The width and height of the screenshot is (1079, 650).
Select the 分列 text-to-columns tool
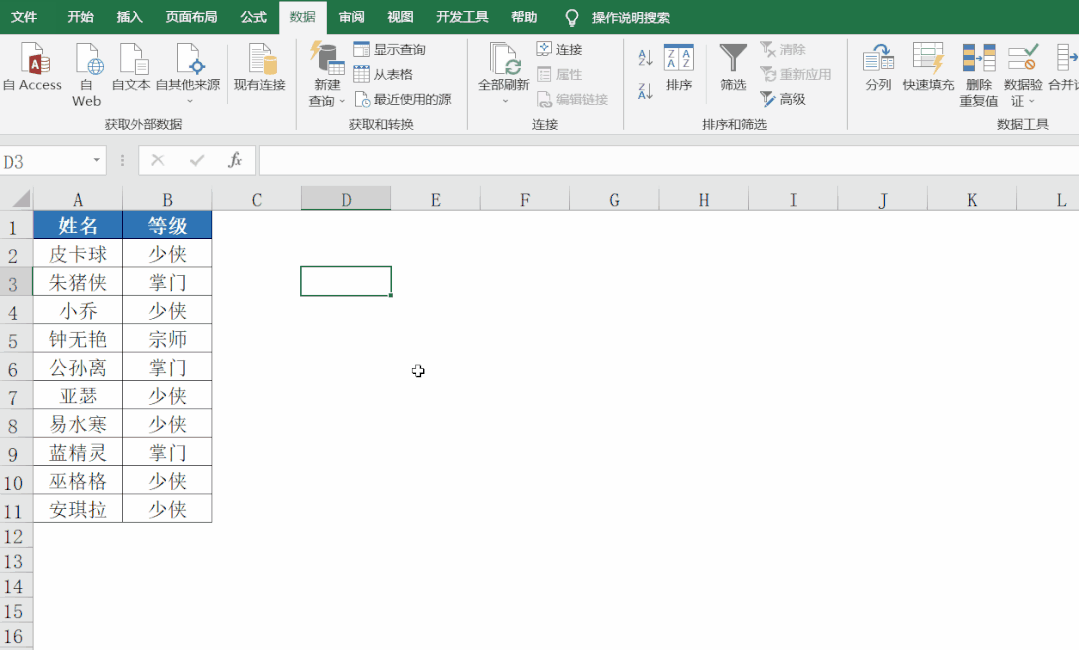(878, 70)
